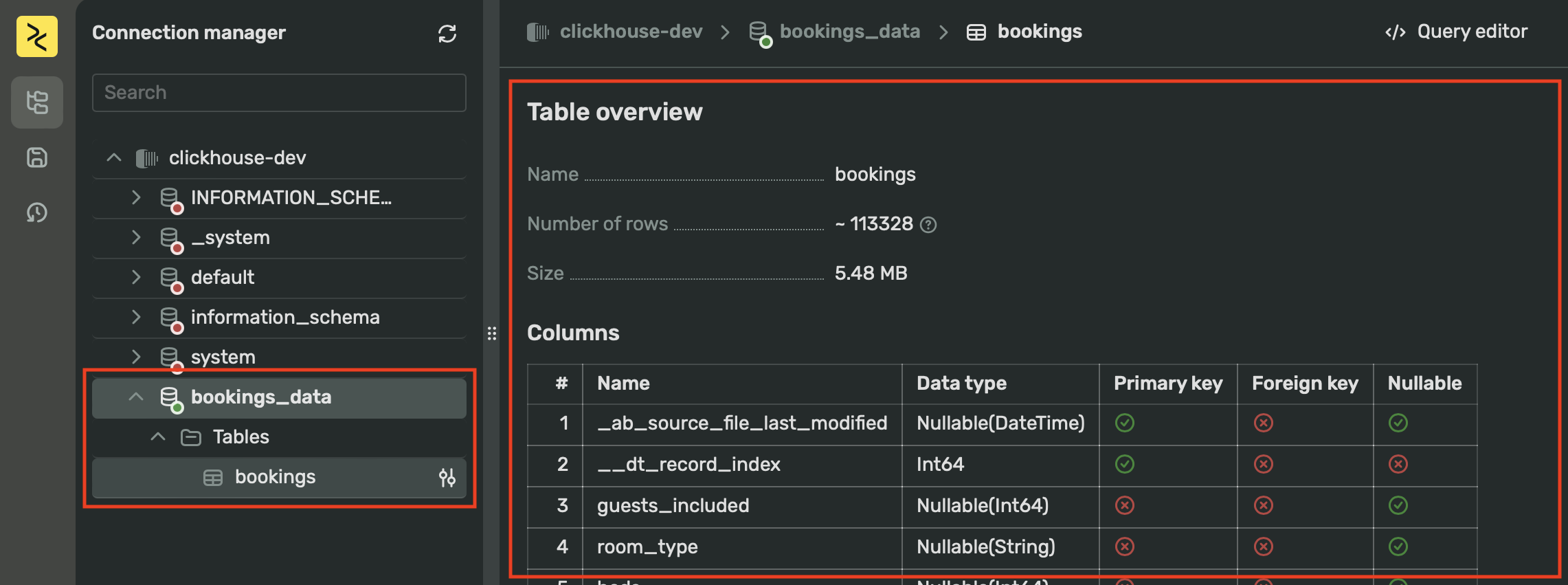Viewport: 1568px width, 585px height.
Task: Click primary key check for __dt_record_index
Action: point(1125,464)
